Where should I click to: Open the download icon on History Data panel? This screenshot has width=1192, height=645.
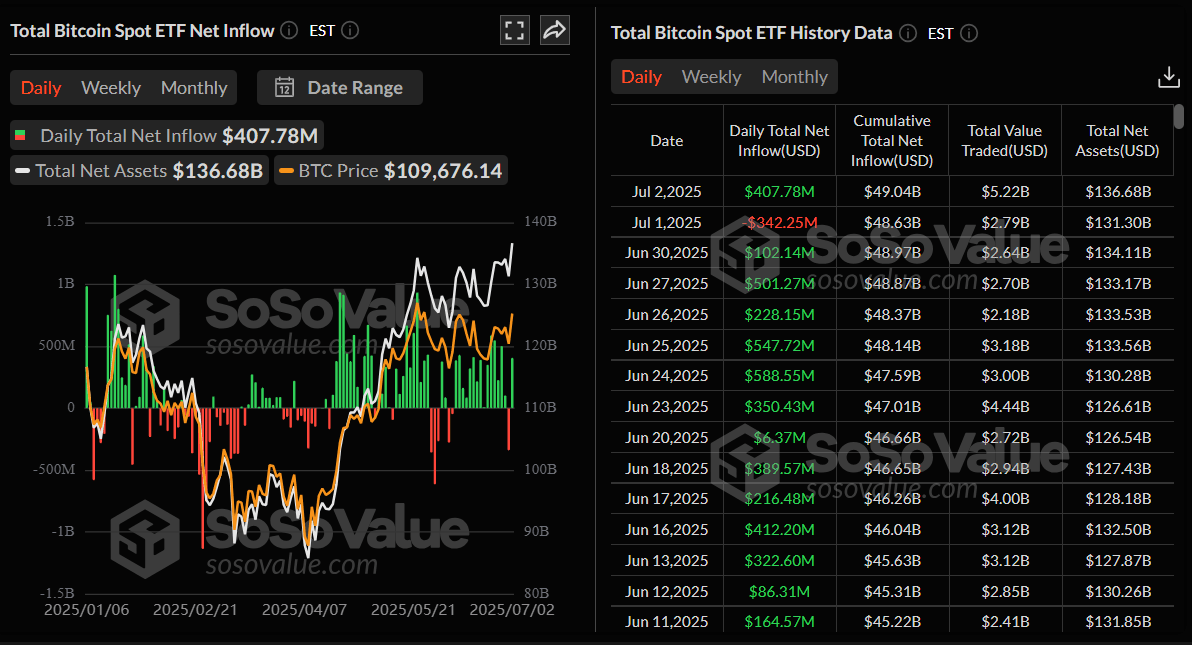[1169, 76]
